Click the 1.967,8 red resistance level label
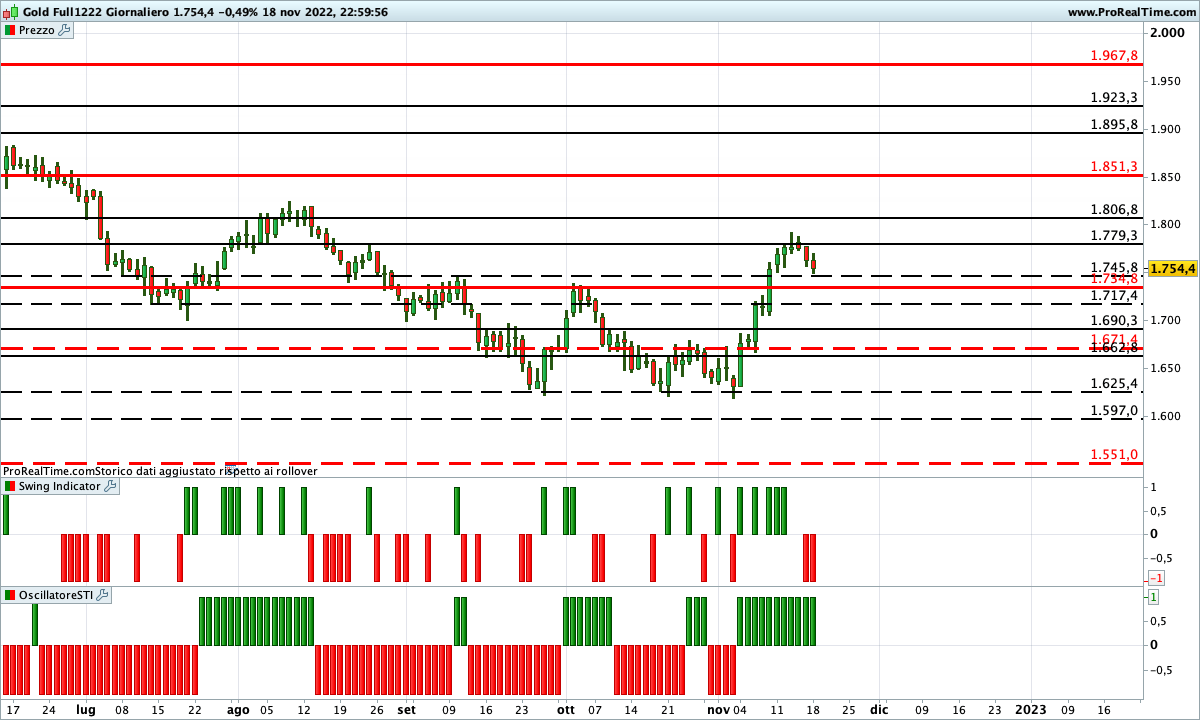This screenshot has height=720, width=1200. [1115, 56]
